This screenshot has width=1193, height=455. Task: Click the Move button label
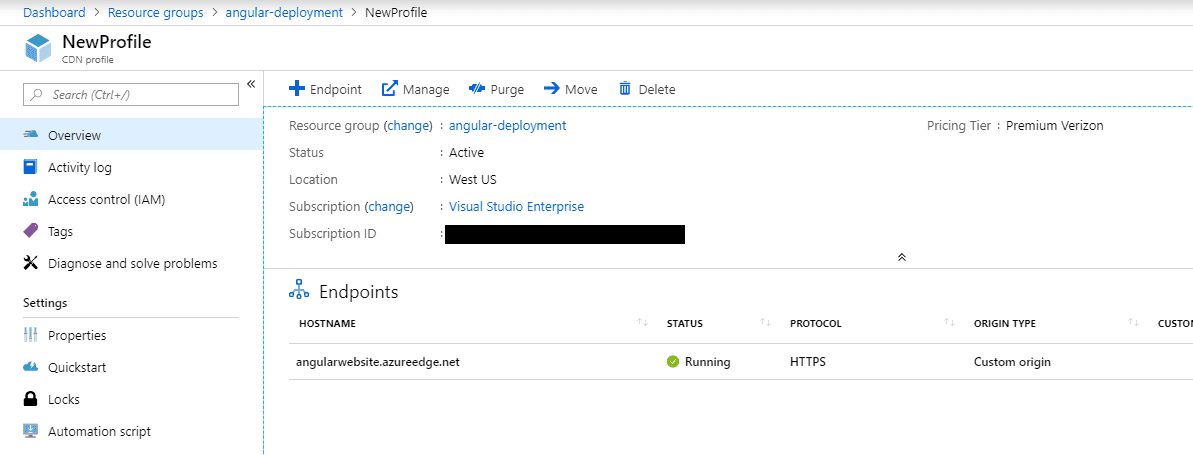[581, 89]
